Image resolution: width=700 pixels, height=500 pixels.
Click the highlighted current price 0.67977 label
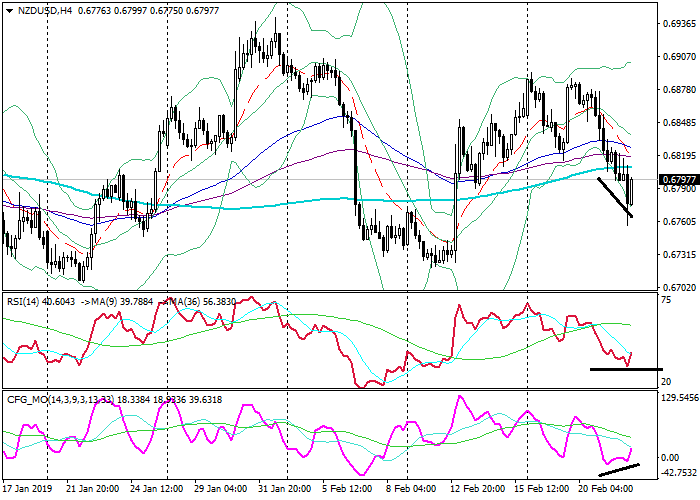(678, 180)
